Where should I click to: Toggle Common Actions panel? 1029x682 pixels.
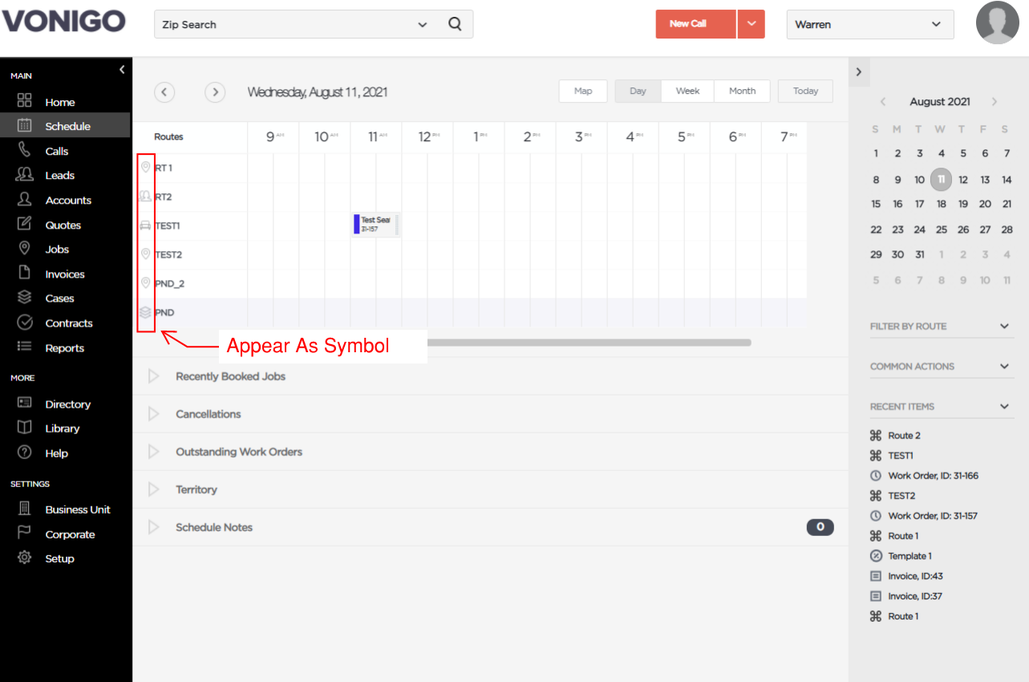pos(941,366)
